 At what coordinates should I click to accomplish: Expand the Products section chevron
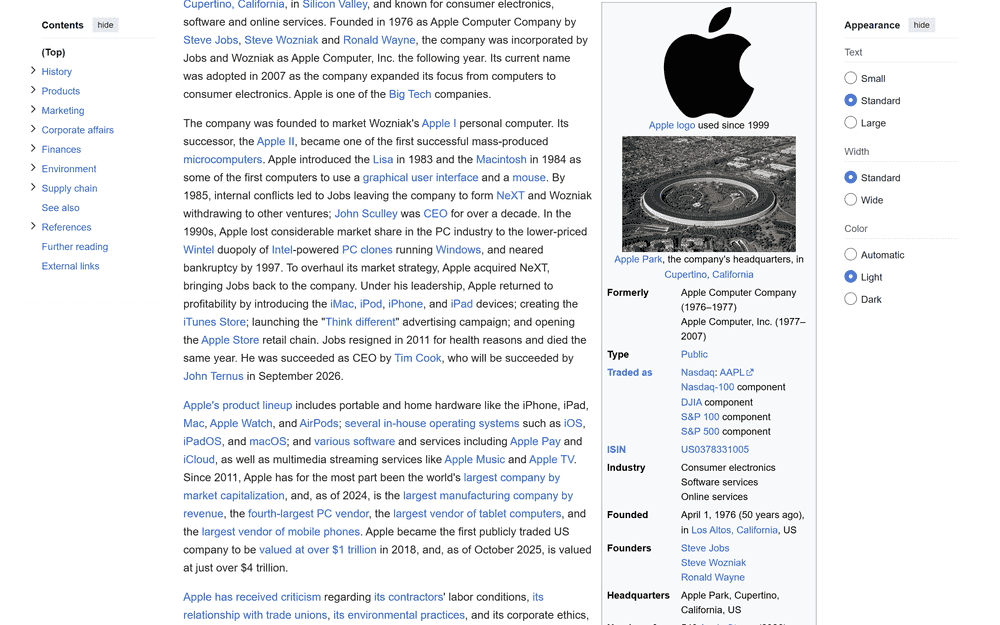coord(33,90)
